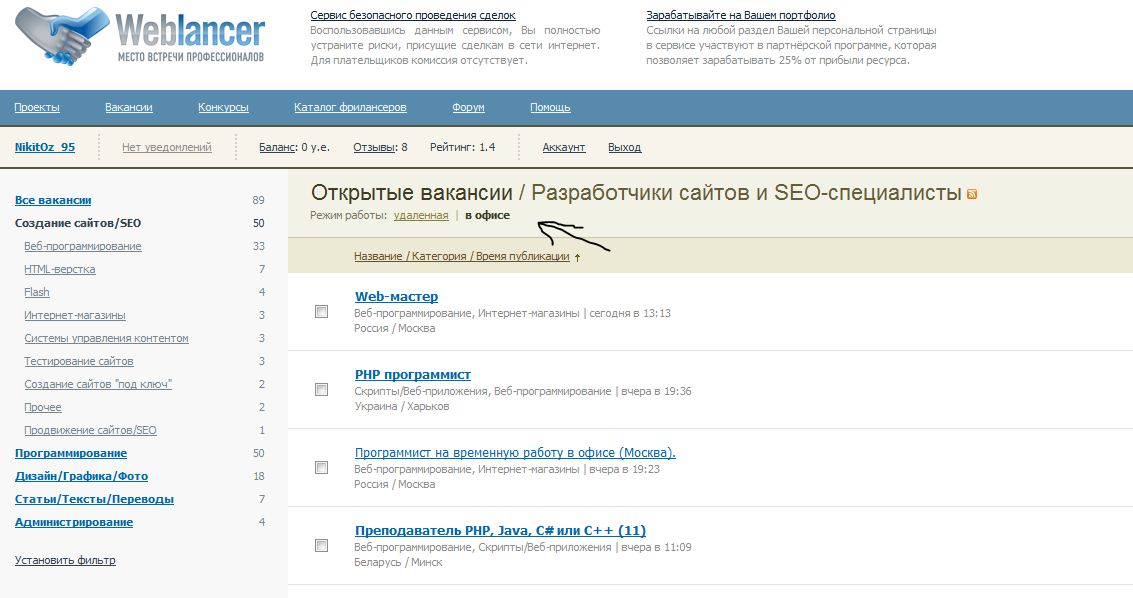The height and width of the screenshot is (598, 1133).
Task: Visit the Форум page
Action: coord(468,107)
